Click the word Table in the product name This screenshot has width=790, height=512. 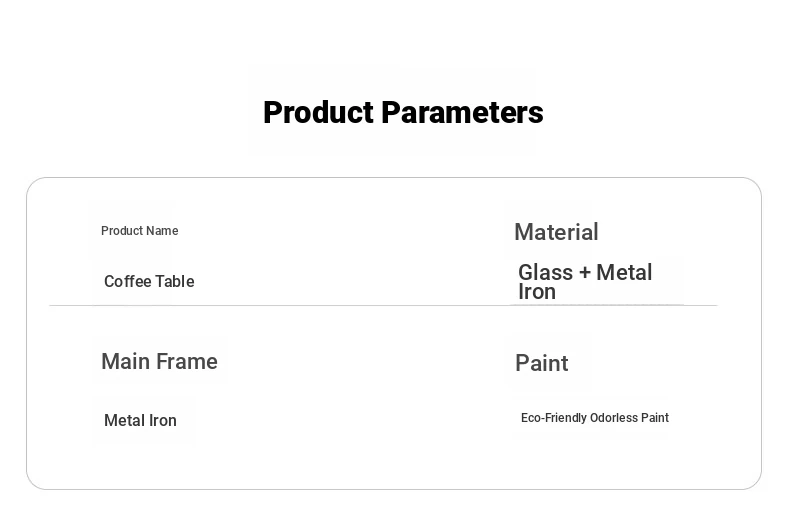coord(174,282)
